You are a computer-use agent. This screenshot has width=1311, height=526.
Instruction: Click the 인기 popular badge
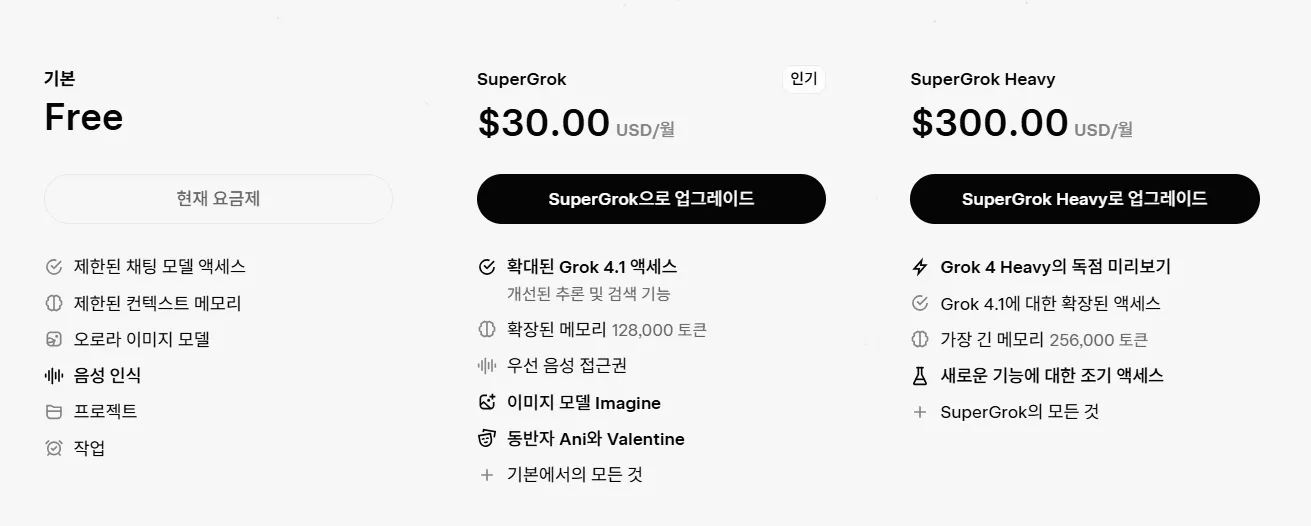click(x=803, y=80)
